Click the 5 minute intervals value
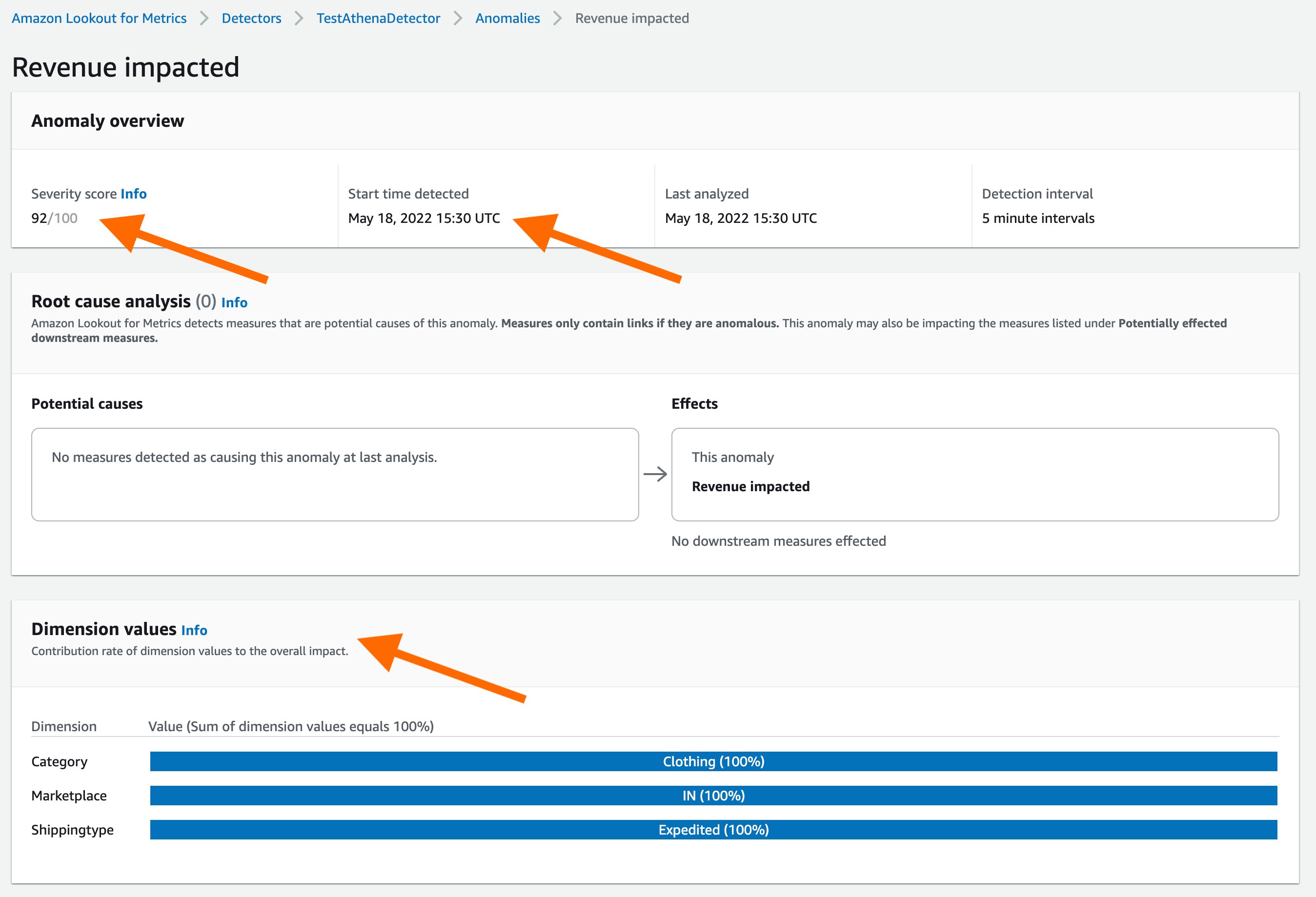This screenshot has width=1316, height=897. pos(1037,218)
